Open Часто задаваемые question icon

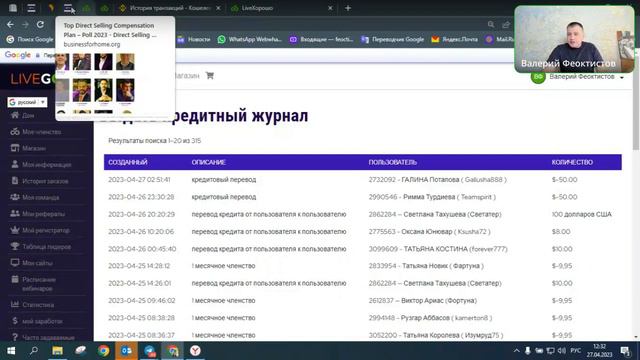(x=15, y=337)
